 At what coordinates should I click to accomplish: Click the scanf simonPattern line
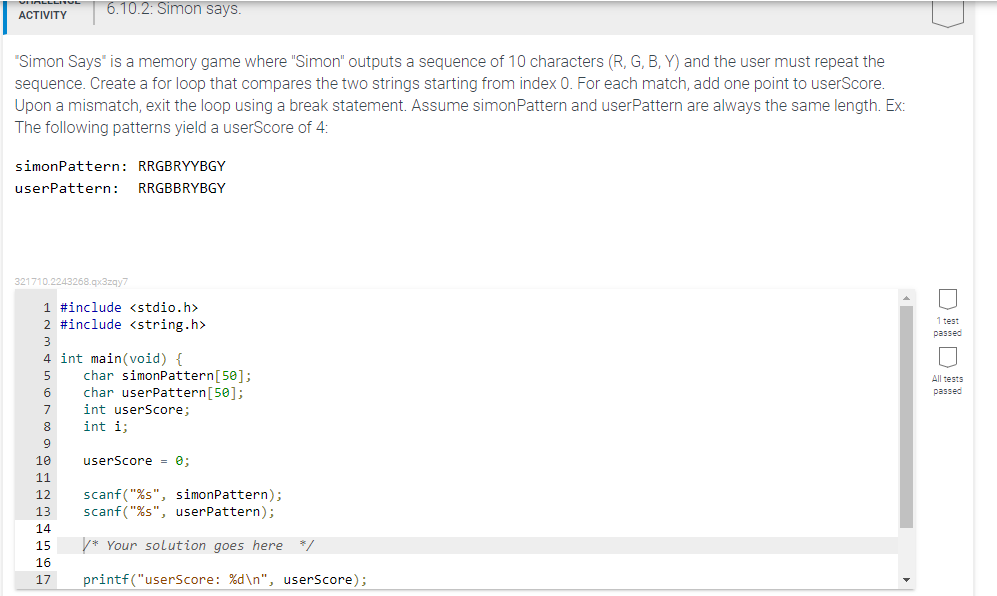click(182, 495)
